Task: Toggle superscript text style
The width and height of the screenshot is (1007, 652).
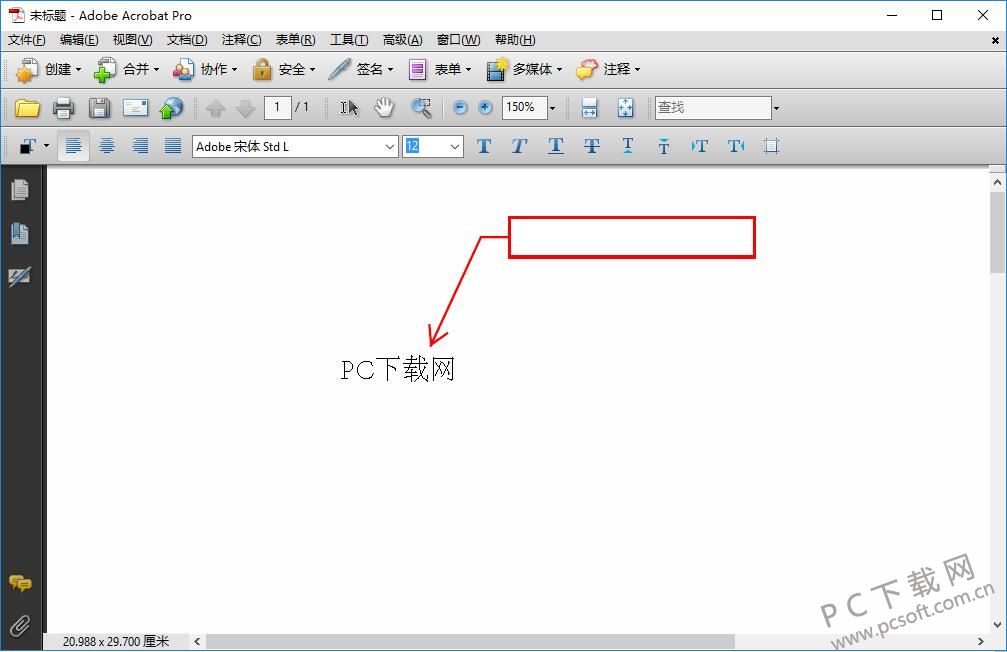Action: click(628, 146)
